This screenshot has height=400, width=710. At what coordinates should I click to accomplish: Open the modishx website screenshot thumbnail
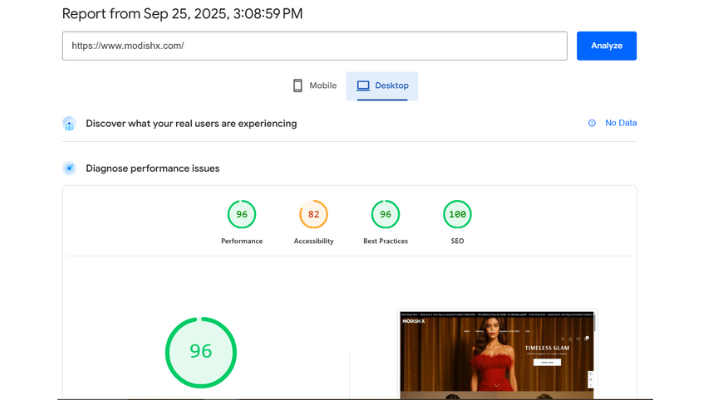pyautogui.click(x=497, y=352)
